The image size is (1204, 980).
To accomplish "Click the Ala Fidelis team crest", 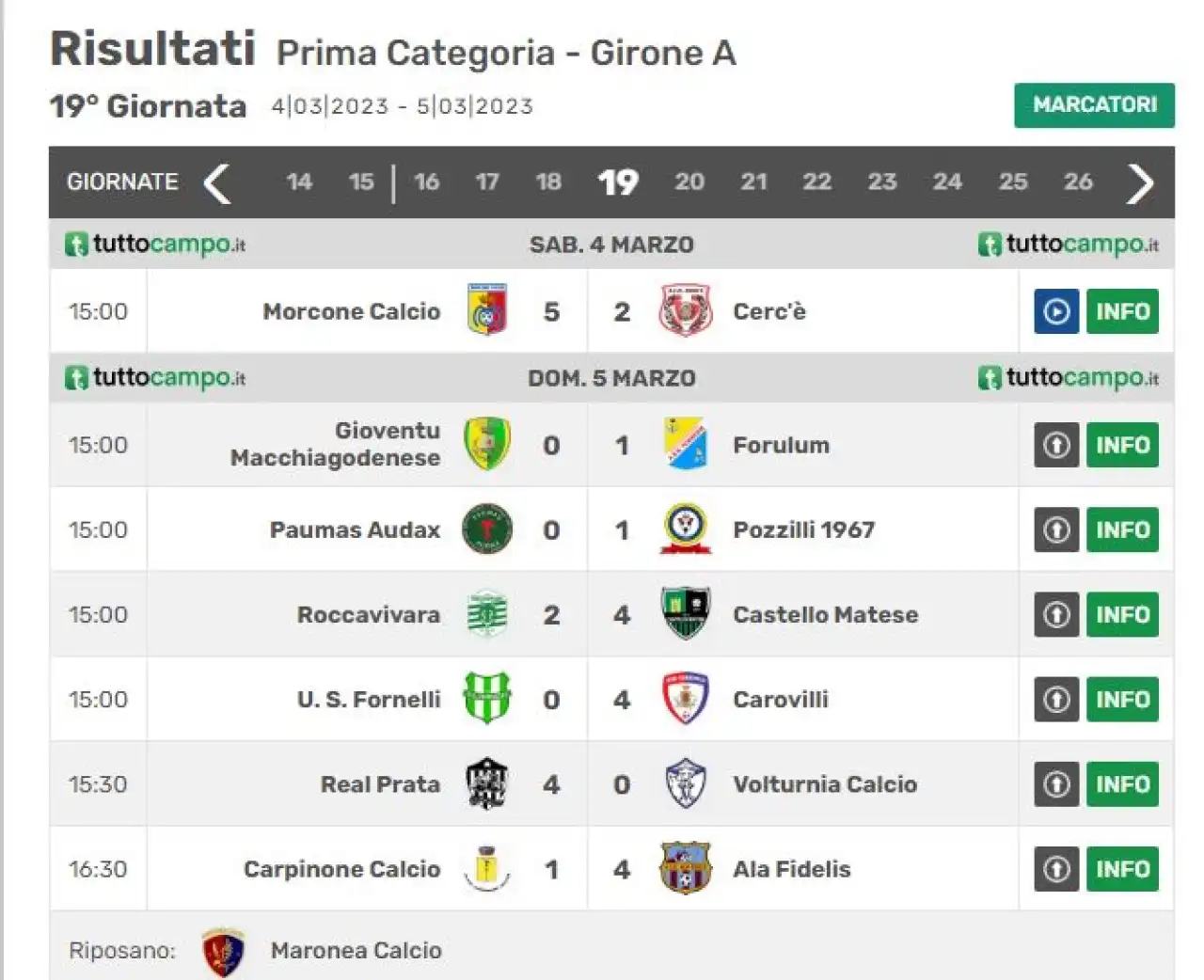I will point(686,868).
